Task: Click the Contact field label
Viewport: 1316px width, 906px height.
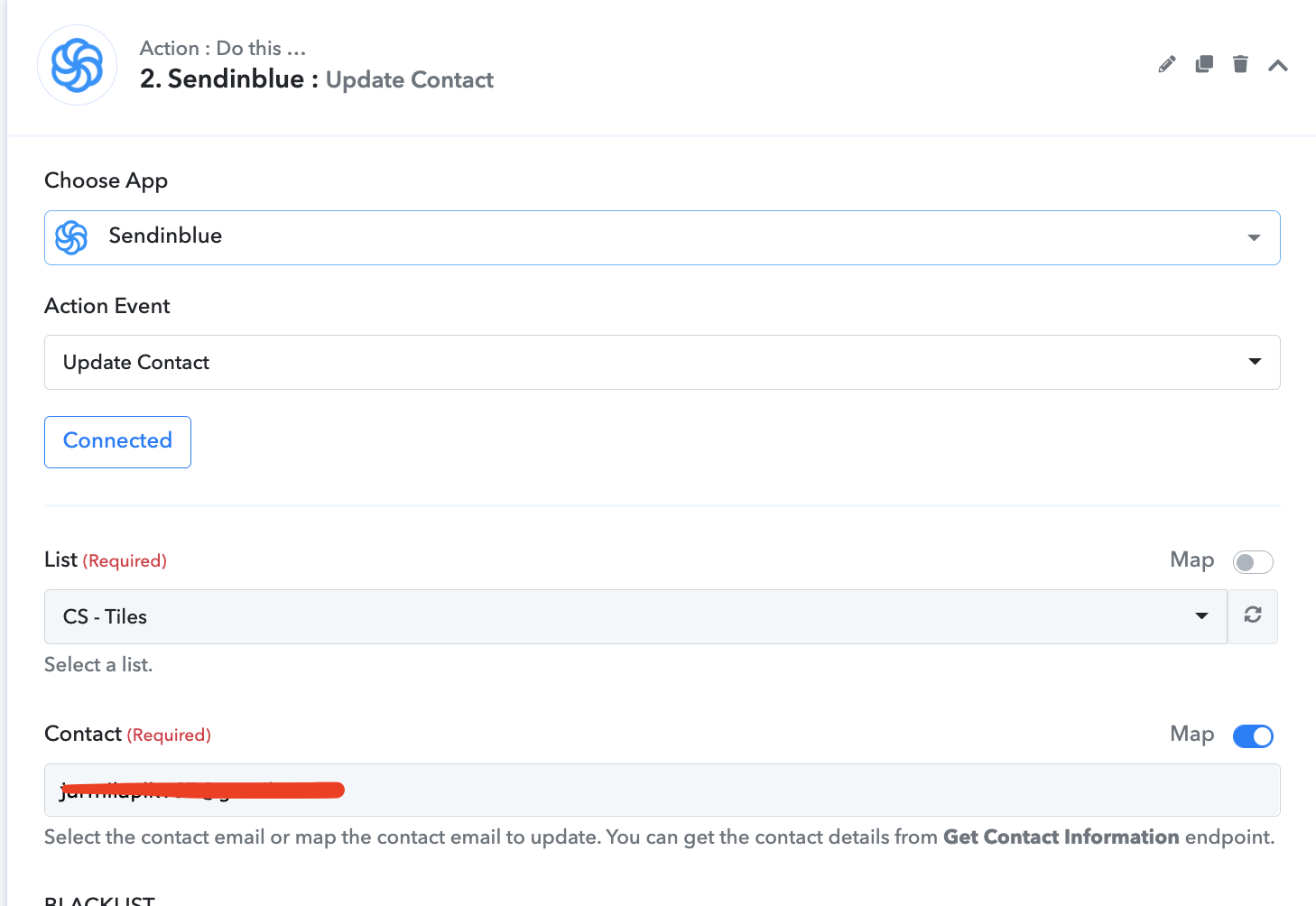Action: pos(83,735)
